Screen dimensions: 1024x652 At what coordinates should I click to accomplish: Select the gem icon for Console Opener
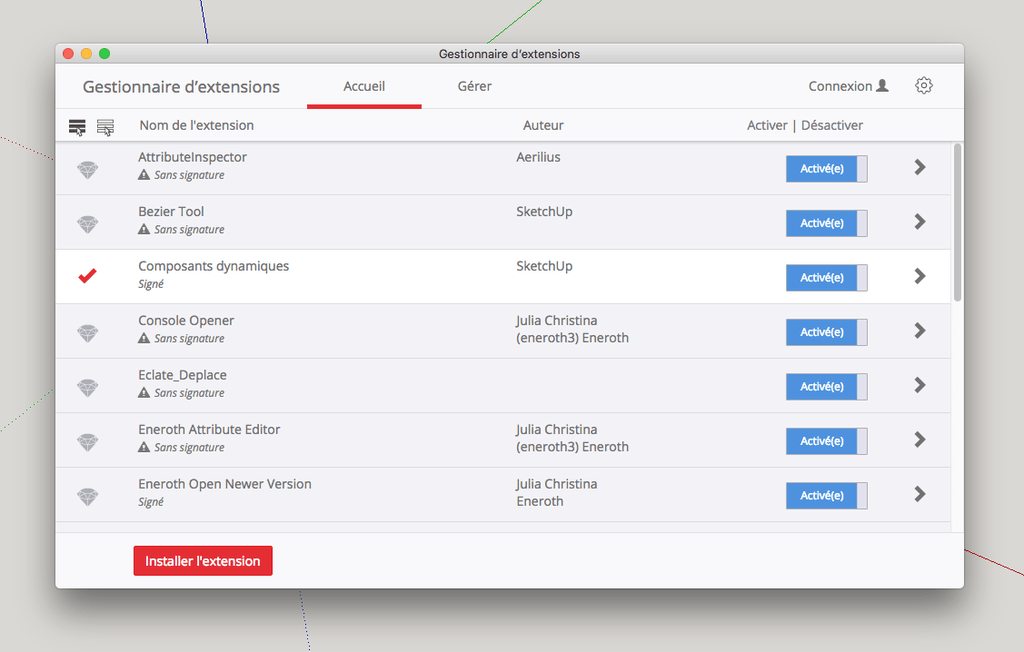click(88, 333)
